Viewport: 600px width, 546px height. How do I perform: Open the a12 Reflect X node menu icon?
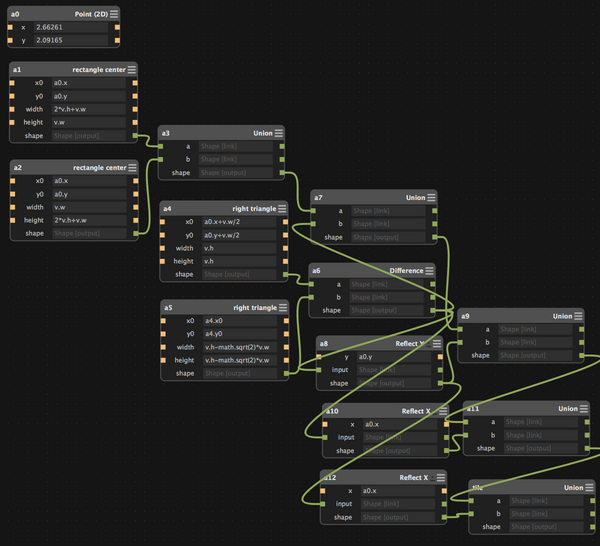(441, 478)
